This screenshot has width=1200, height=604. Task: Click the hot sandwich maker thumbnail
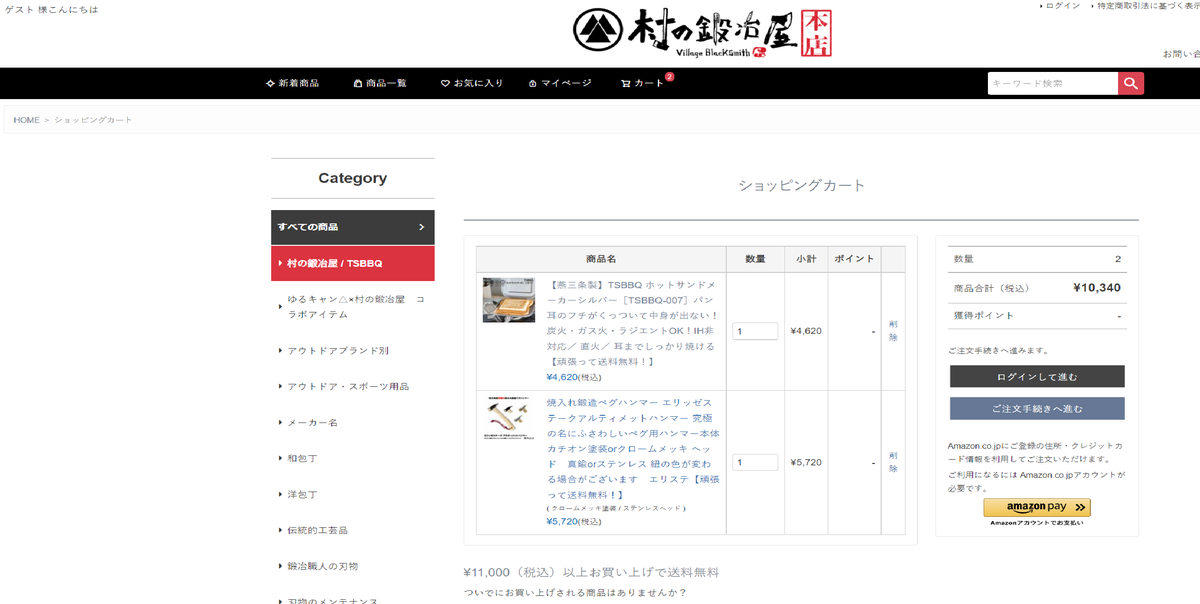click(509, 300)
